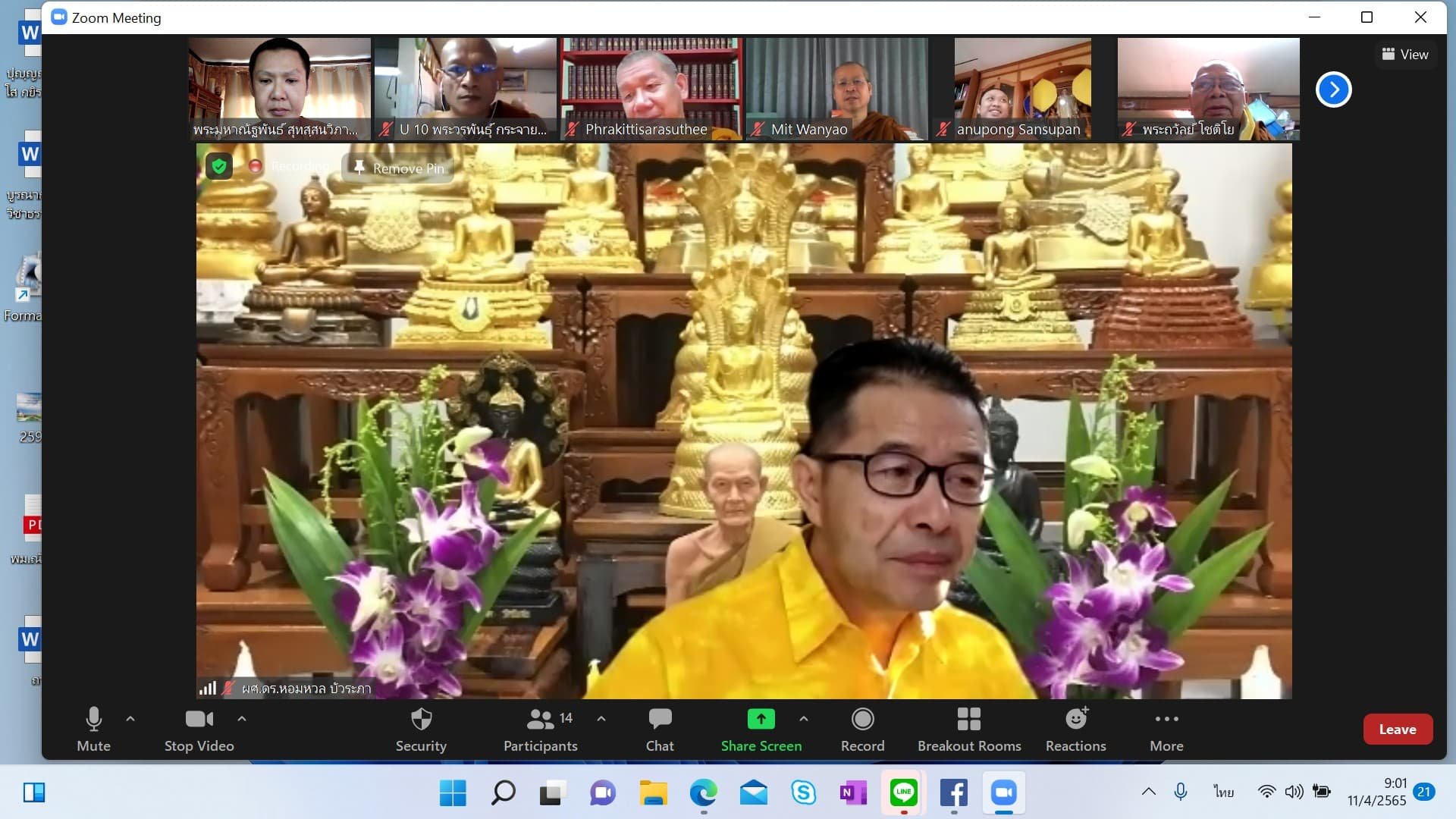Change layout using the View button
This screenshot has width=1456, height=819.
pos(1405,55)
